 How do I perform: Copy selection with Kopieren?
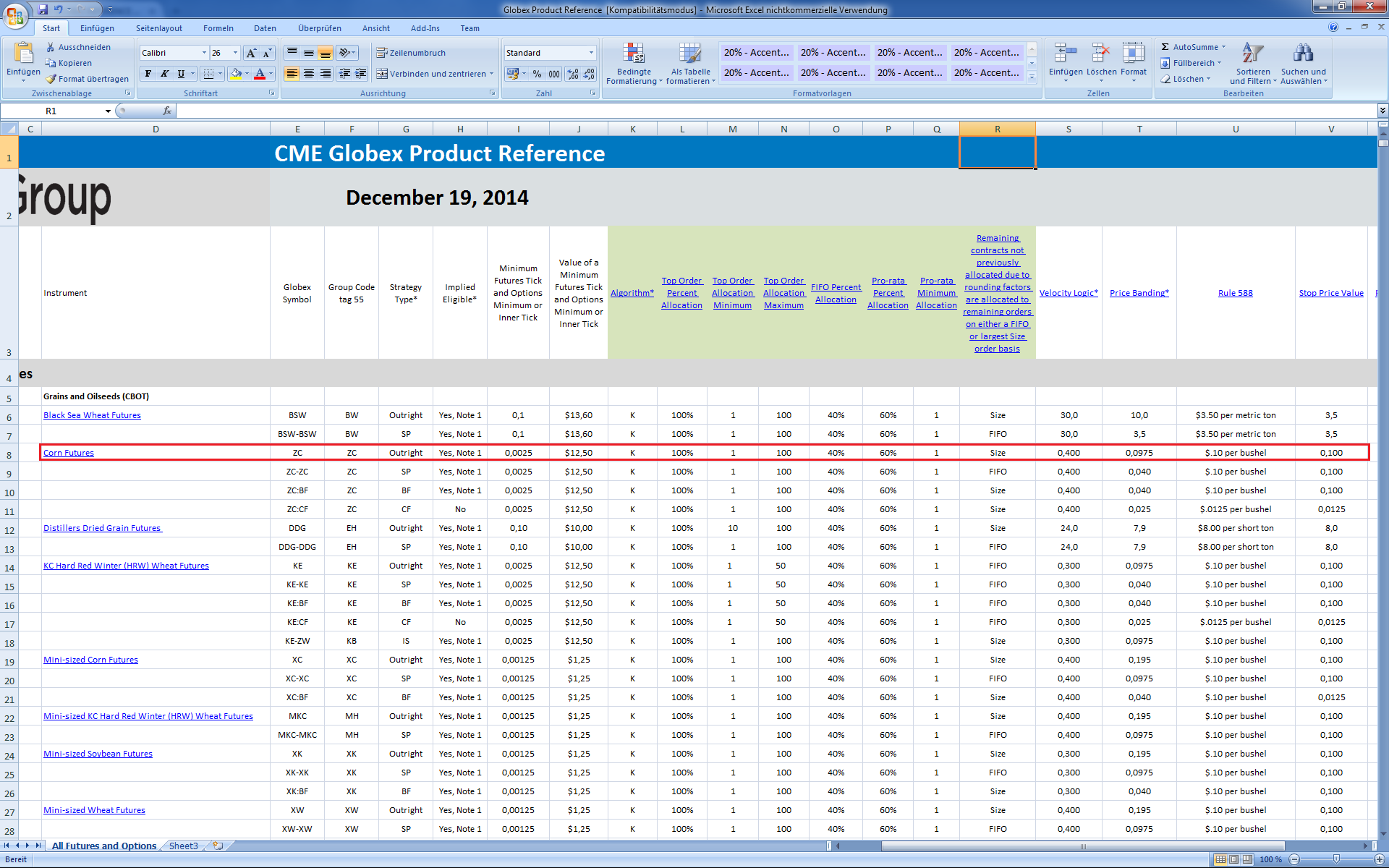tap(69, 63)
